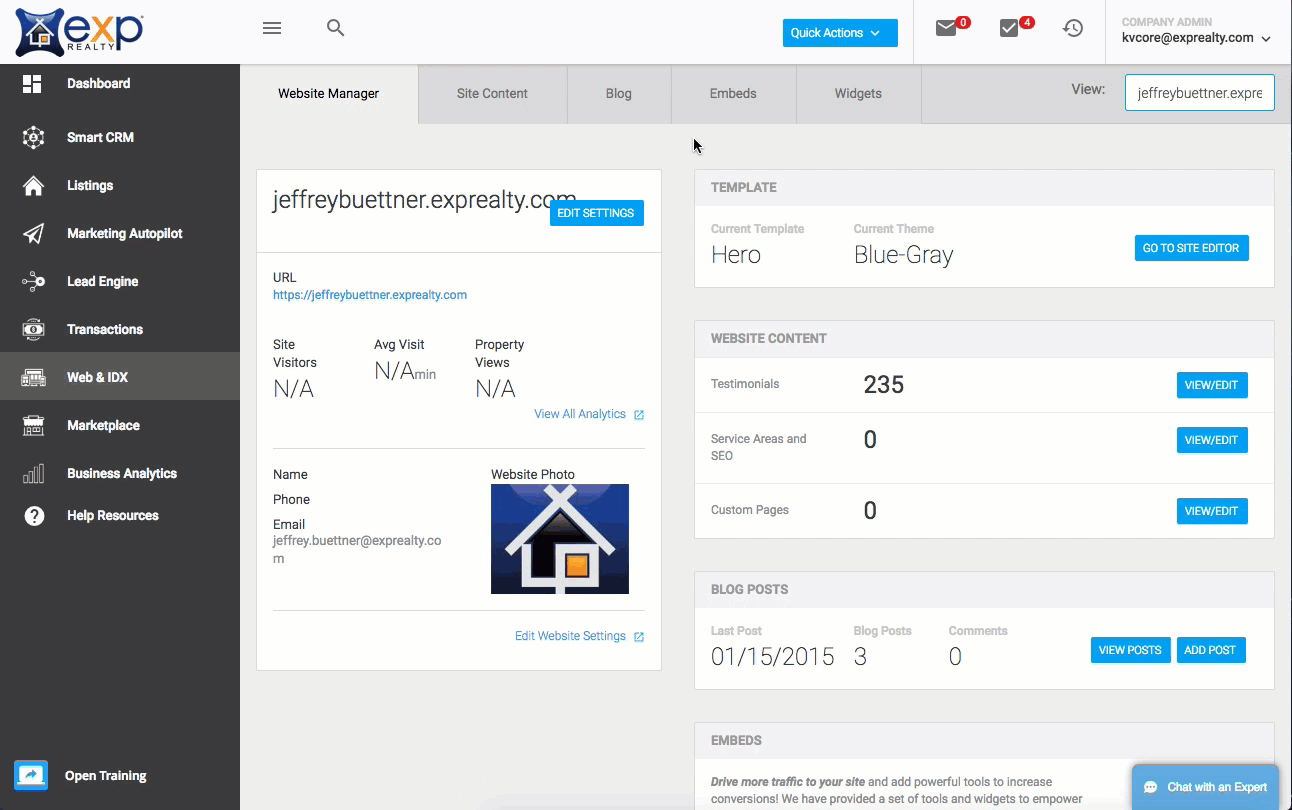Toggle the hamburger menu icon
This screenshot has height=810, width=1292.
(x=272, y=29)
